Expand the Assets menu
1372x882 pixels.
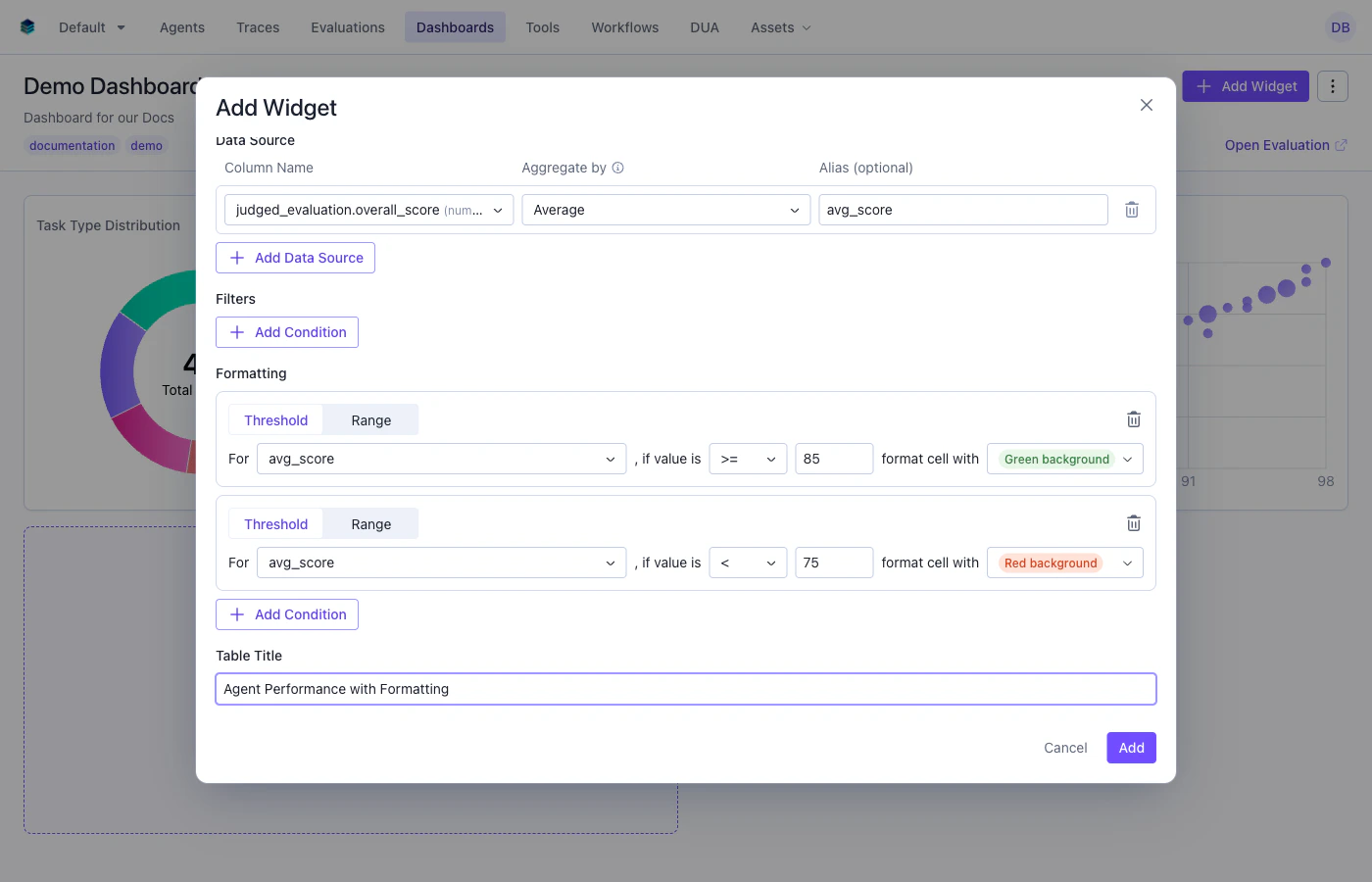pyautogui.click(x=781, y=27)
